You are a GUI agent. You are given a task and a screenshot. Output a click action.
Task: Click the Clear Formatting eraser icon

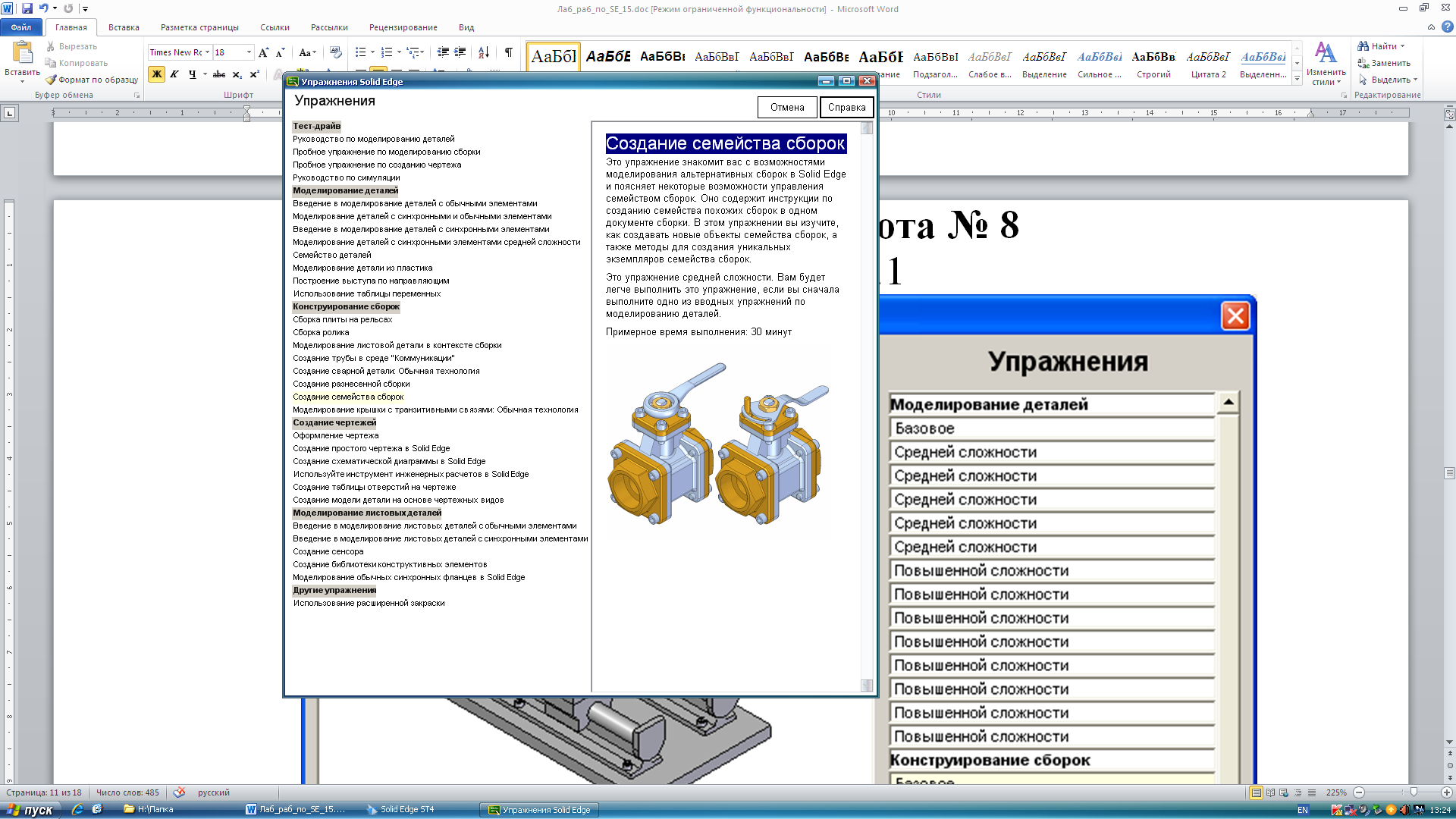click(x=336, y=52)
